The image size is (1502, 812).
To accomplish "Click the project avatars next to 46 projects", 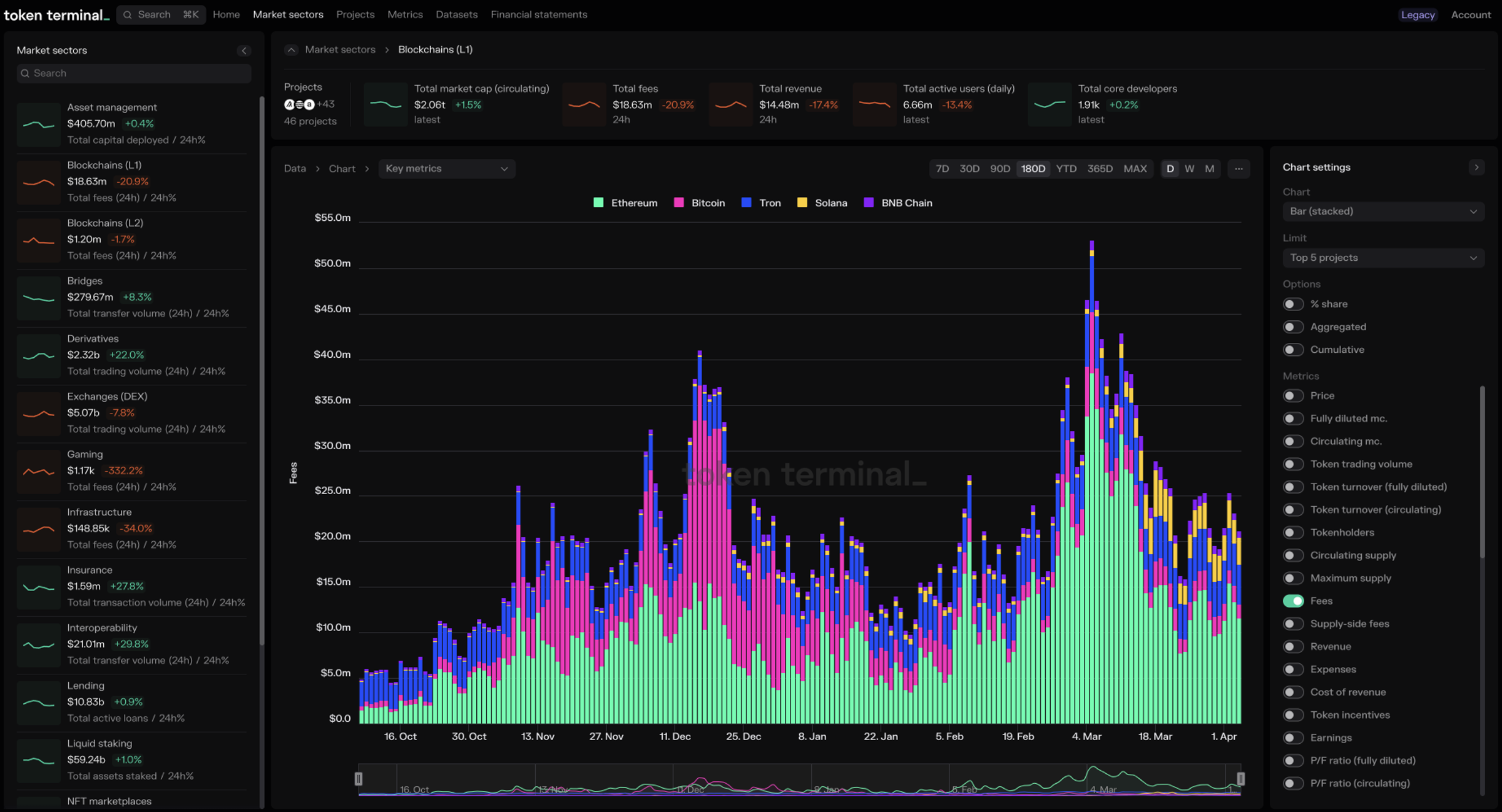I will (299, 104).
